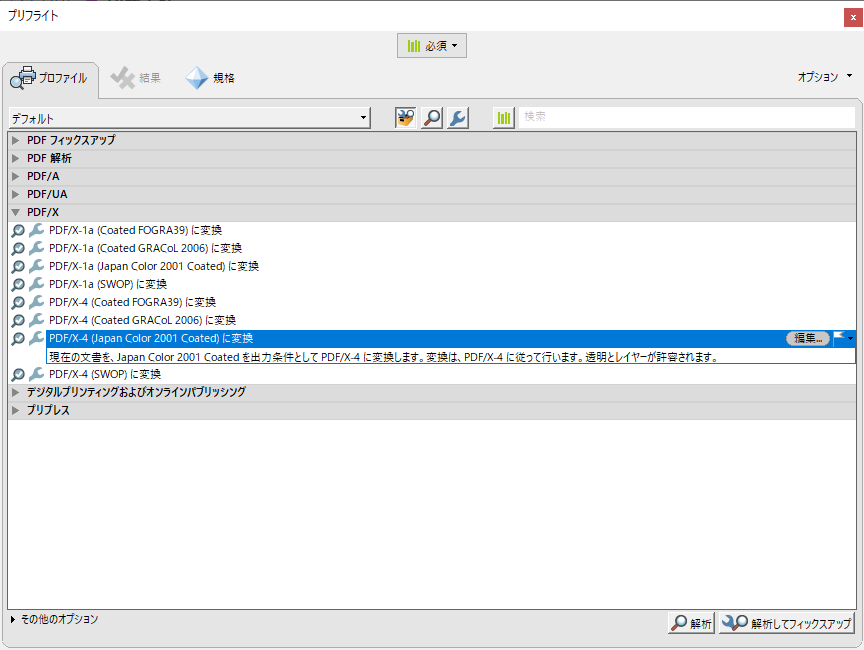Expand the プリプレス group
The width and height of the screenshot is (864, 650).
tap(15, 410)
